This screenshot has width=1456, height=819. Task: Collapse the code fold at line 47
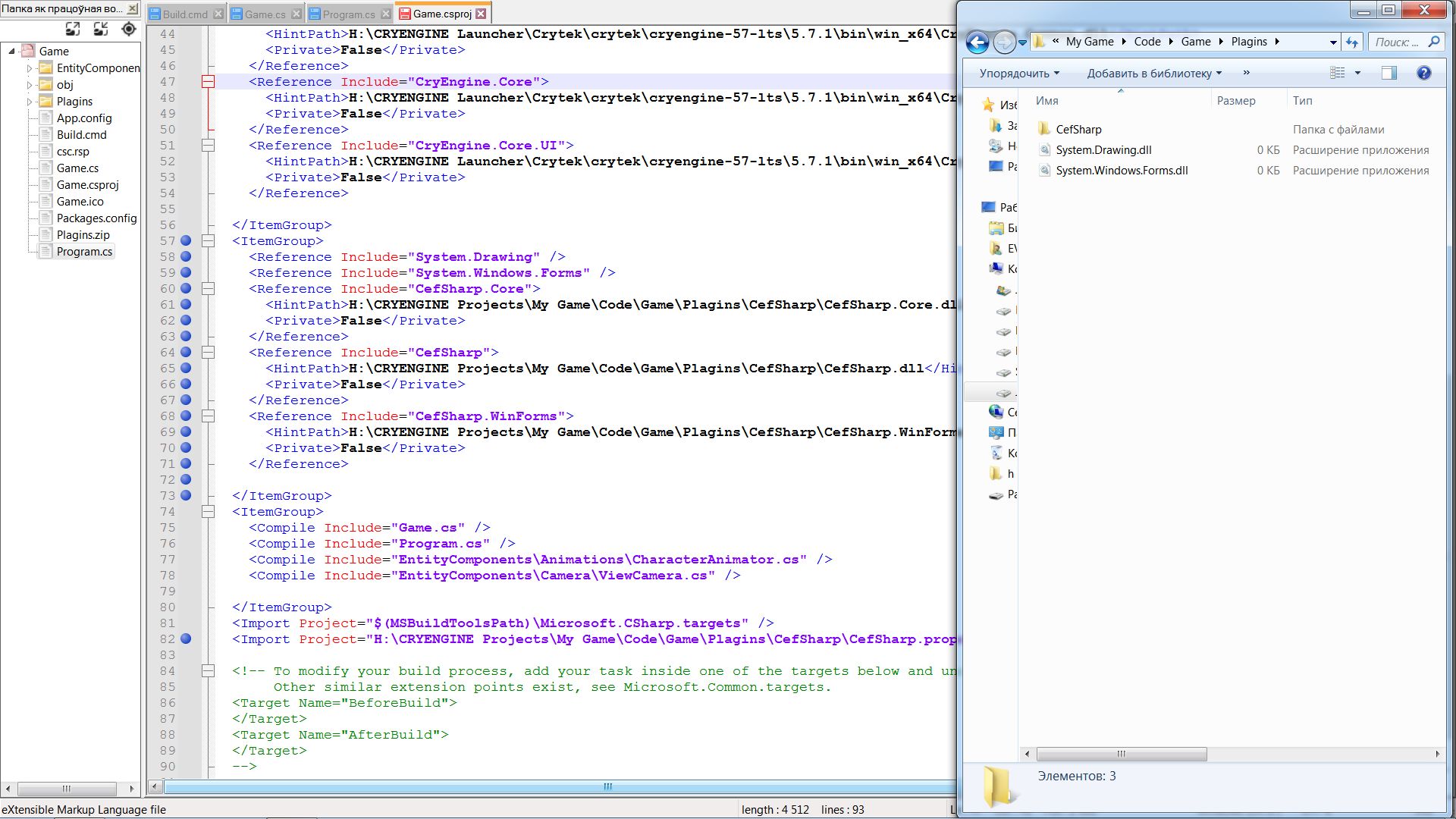[x=208, y=81]
